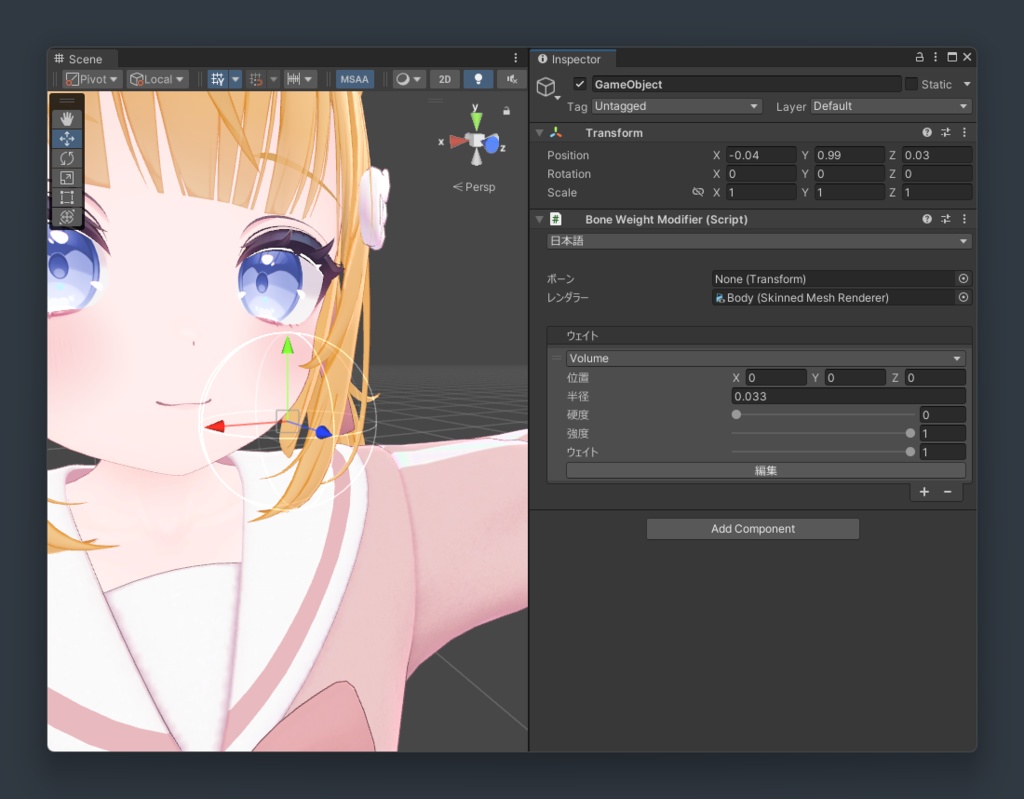Select the Transform tool
1024x799 pixels.
[67, 217]
